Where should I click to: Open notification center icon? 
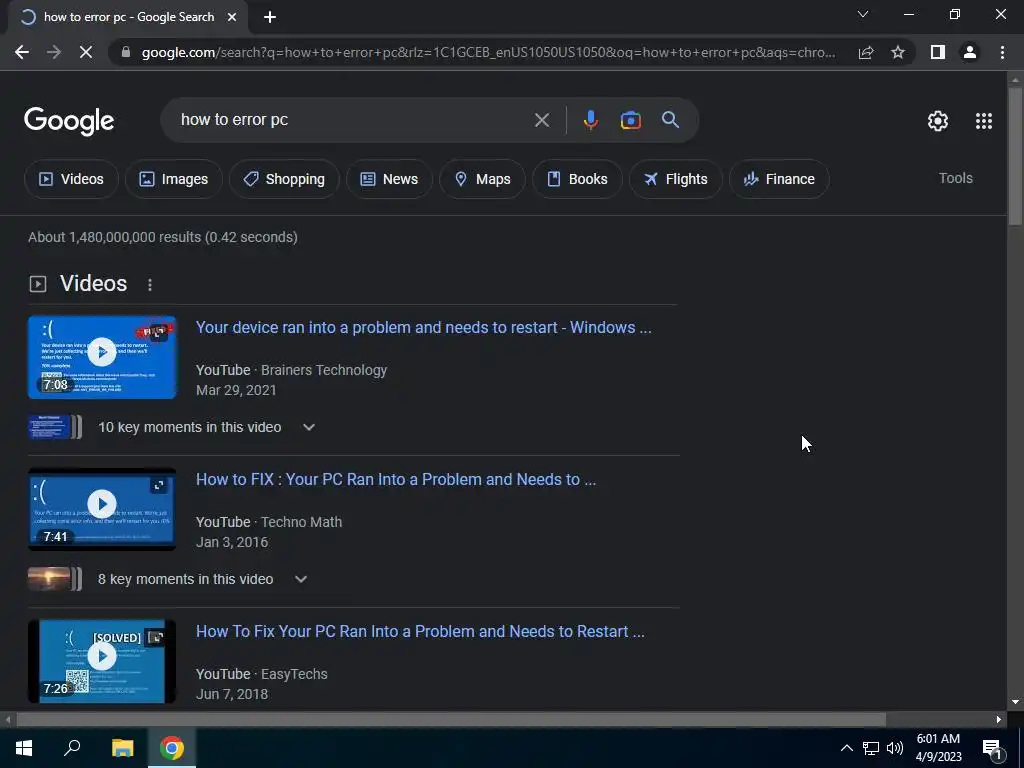click(x=992, y=748)
